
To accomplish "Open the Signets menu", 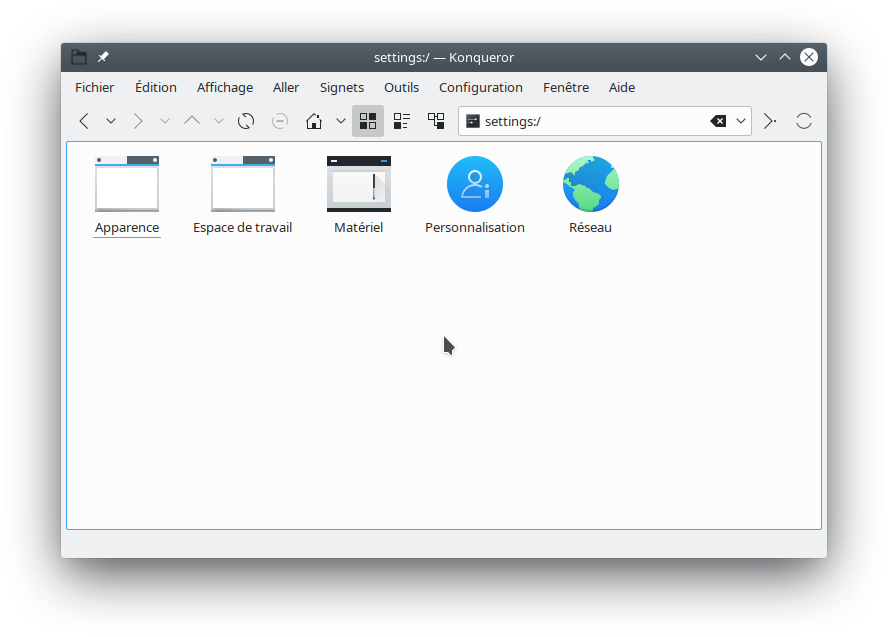I will (342, 87).
